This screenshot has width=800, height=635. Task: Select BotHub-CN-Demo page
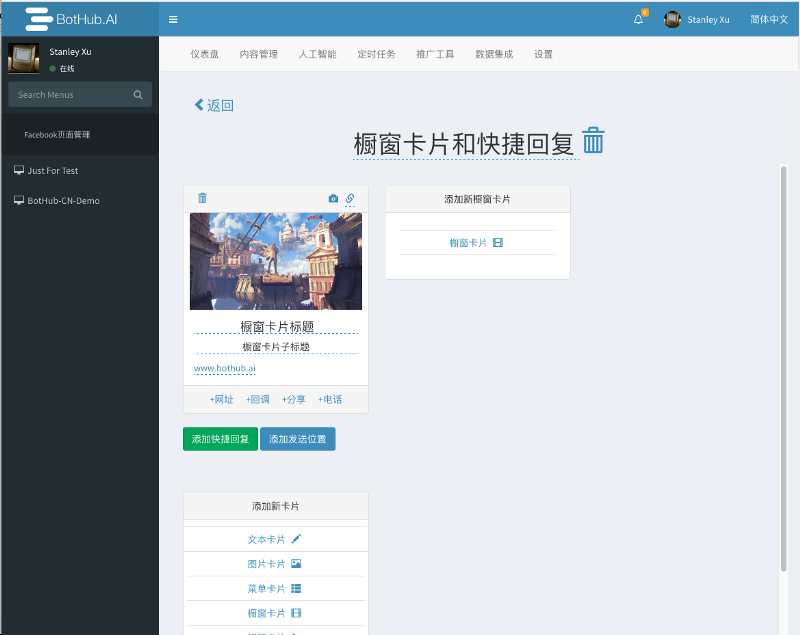pos(63,200)
